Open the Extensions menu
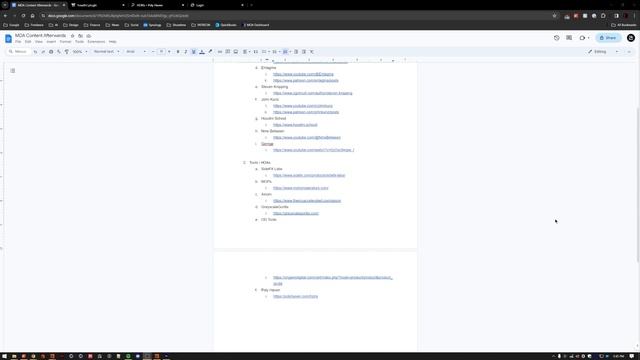Screen dimensions: 640x360 96,42
